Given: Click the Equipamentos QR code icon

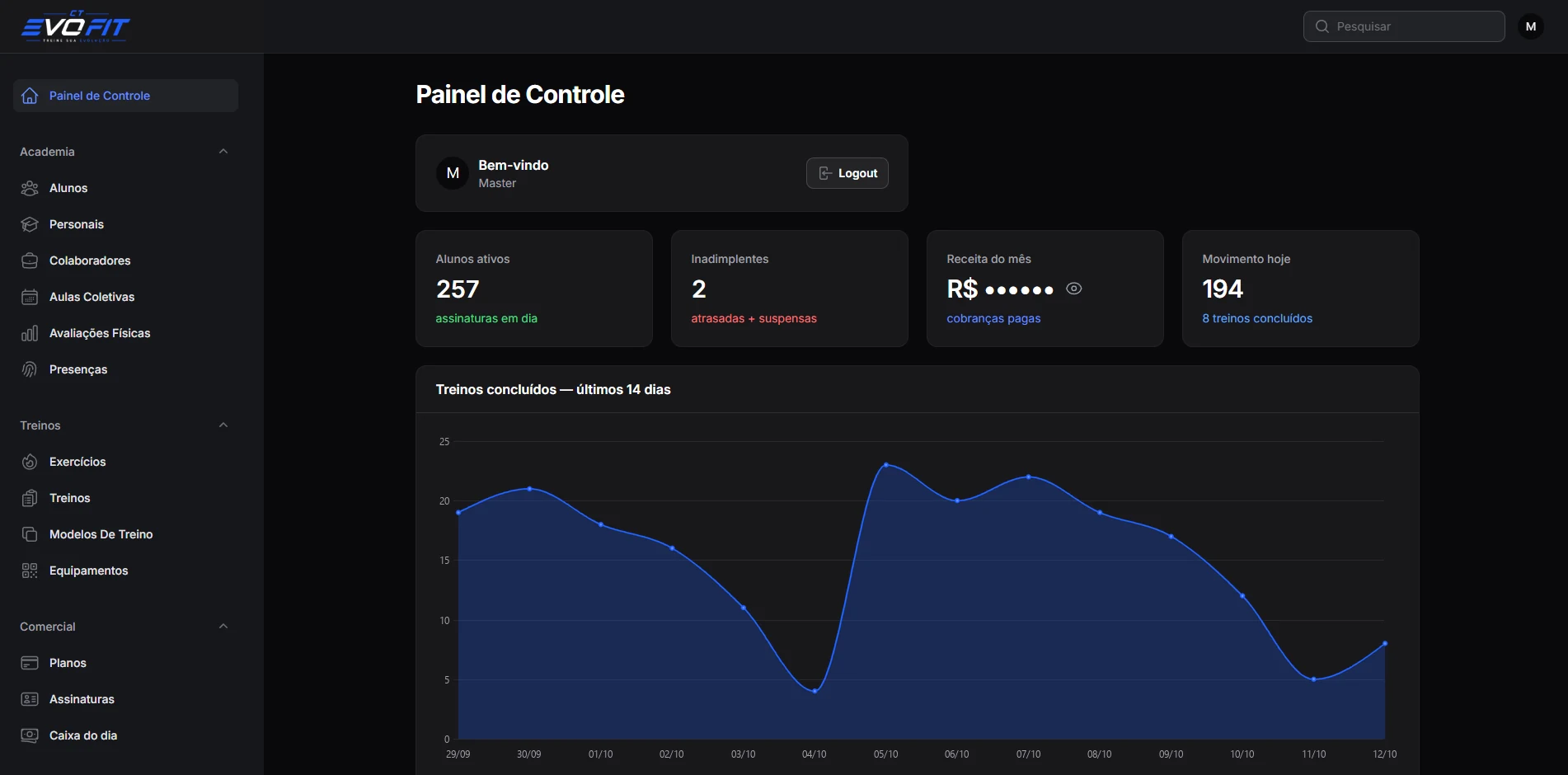Looking at the screenshot, I should click(x=30, y=571).
